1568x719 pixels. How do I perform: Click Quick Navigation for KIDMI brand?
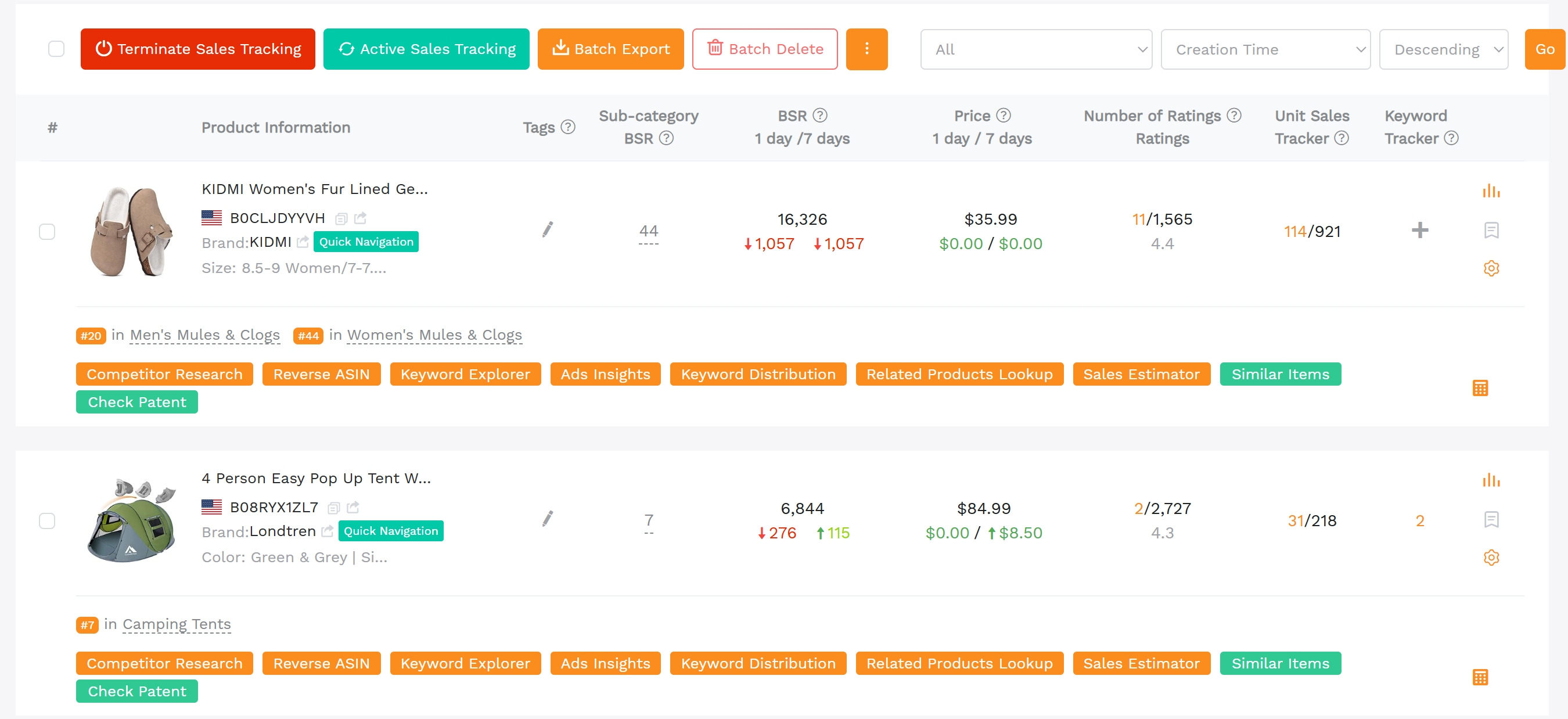[x=366, y=242]
